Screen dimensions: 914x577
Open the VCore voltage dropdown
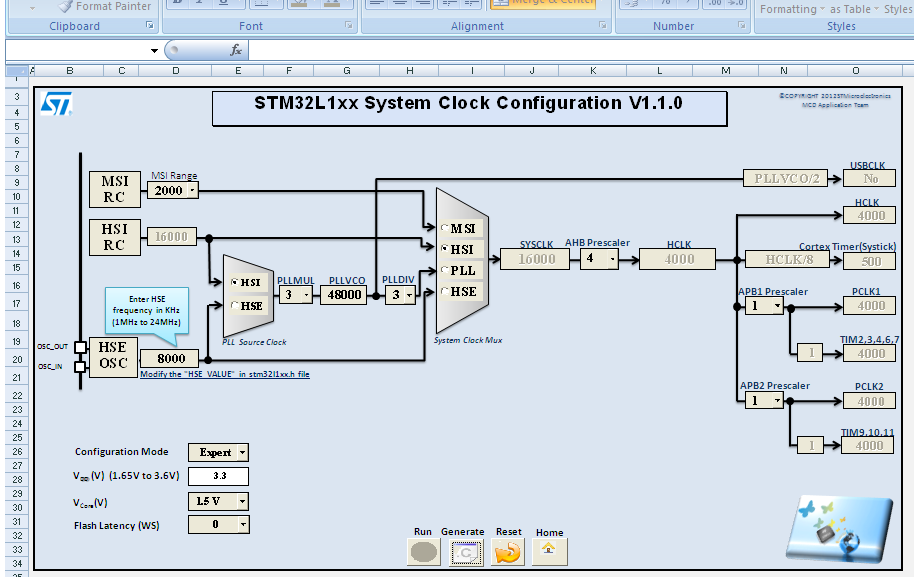242,501
